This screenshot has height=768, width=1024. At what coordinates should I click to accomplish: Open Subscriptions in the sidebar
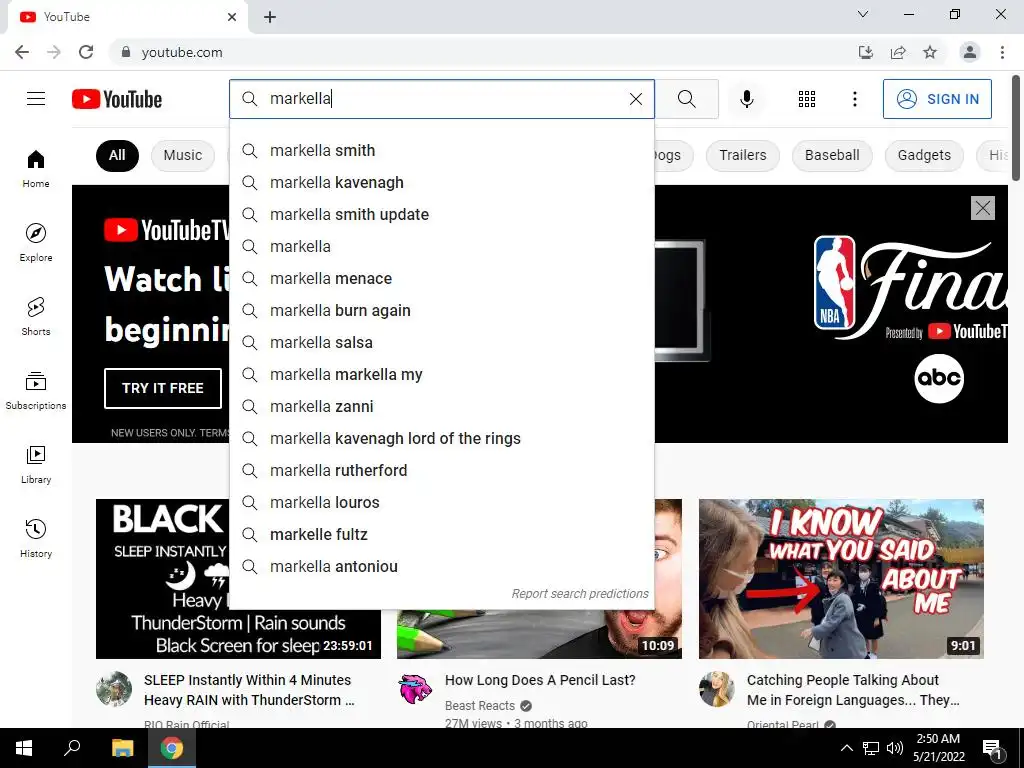(x=36, y=391)
